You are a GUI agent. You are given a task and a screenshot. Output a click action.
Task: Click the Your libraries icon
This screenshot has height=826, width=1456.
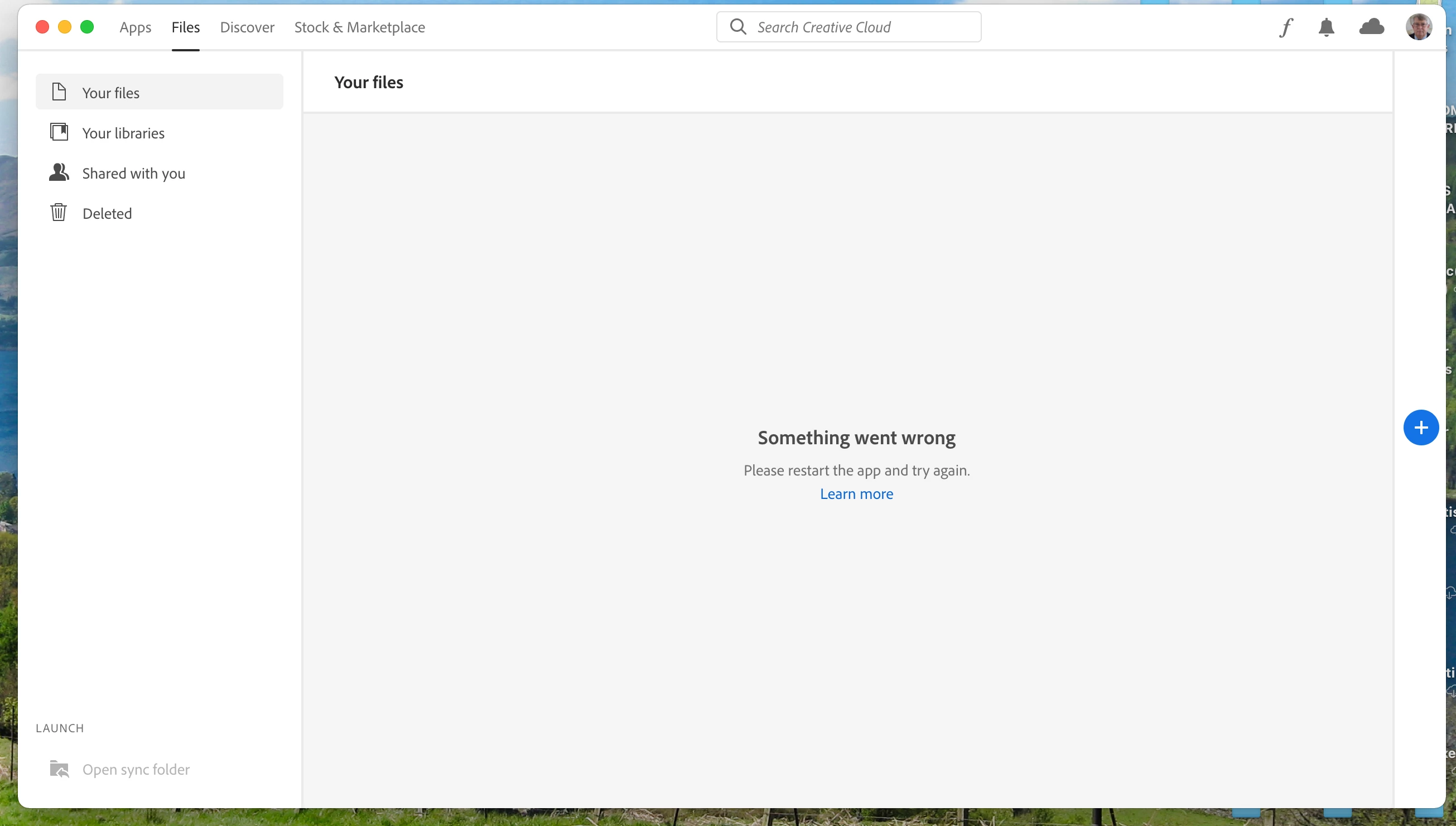pos(59,132)
